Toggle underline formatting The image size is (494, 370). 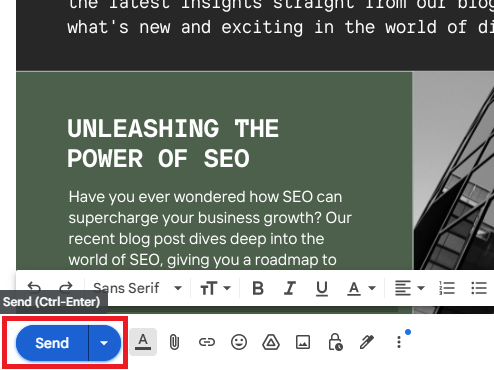tap(322, 289)
